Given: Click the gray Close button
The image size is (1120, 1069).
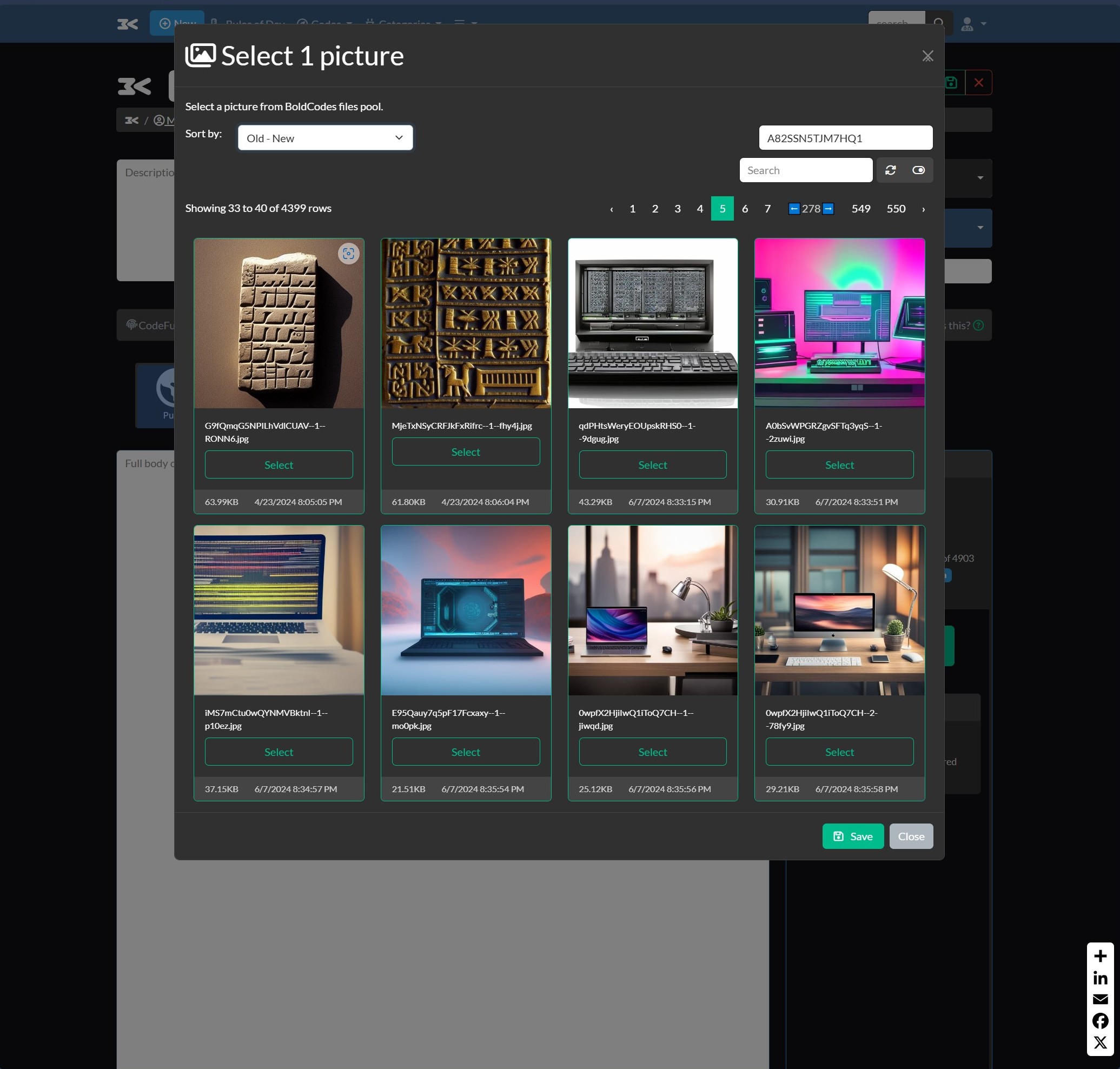Looking at the screenshot, I should pyautogui.click(x=911, y=836).
